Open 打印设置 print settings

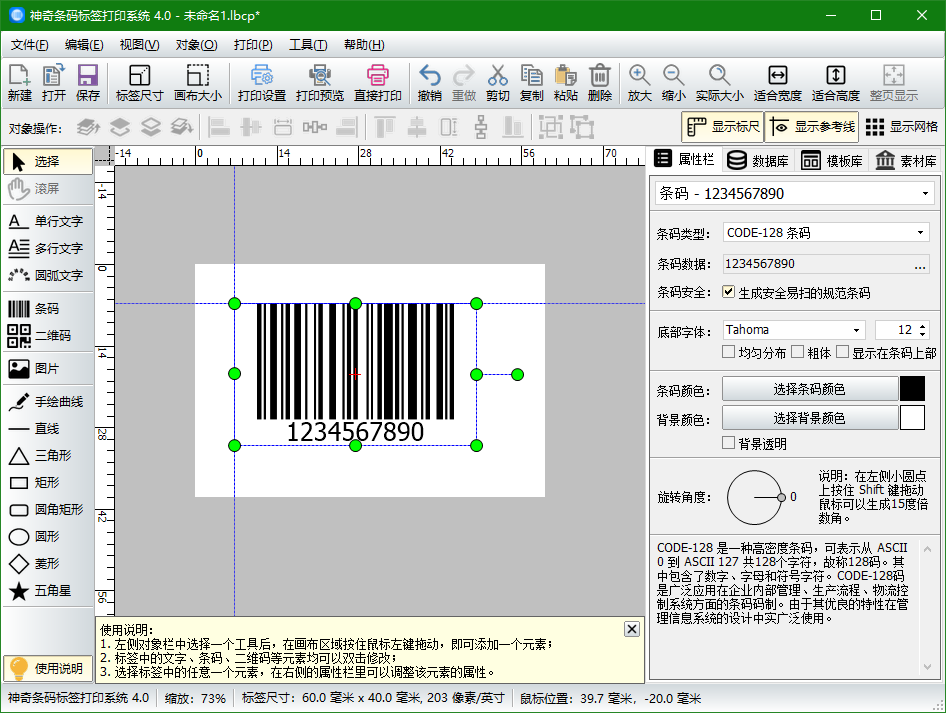coord(262,83)
